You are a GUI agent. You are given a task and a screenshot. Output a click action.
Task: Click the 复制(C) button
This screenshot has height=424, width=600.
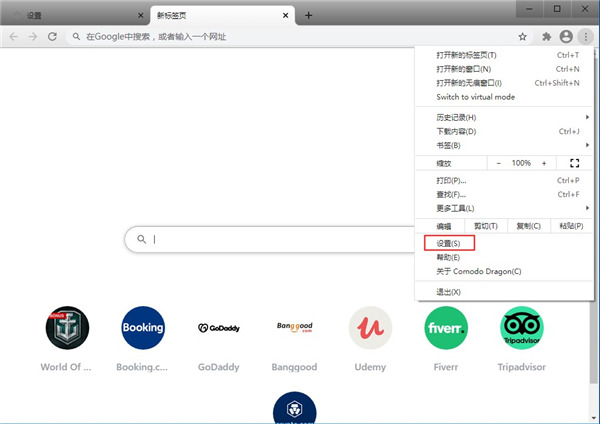pos(528,226)
